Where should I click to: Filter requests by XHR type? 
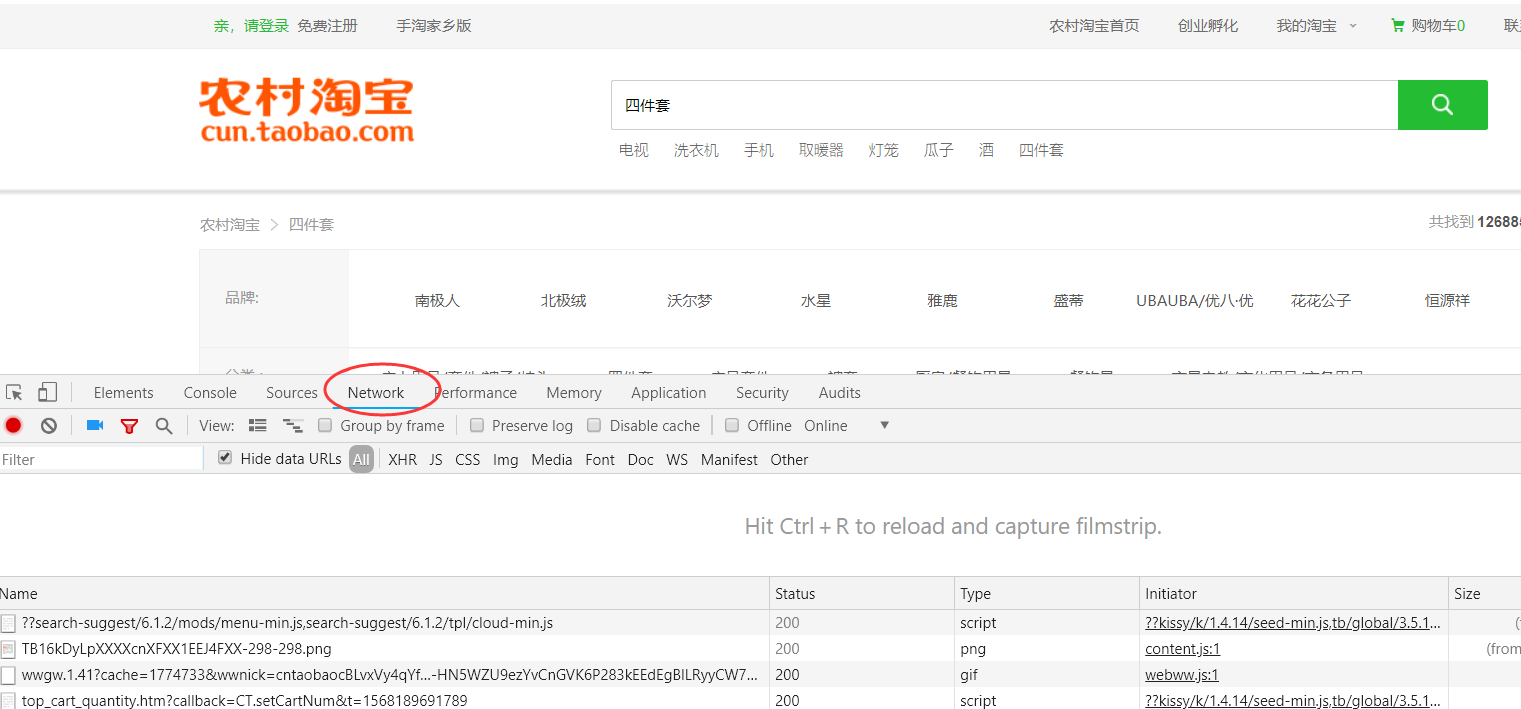(x=402, y=460)
